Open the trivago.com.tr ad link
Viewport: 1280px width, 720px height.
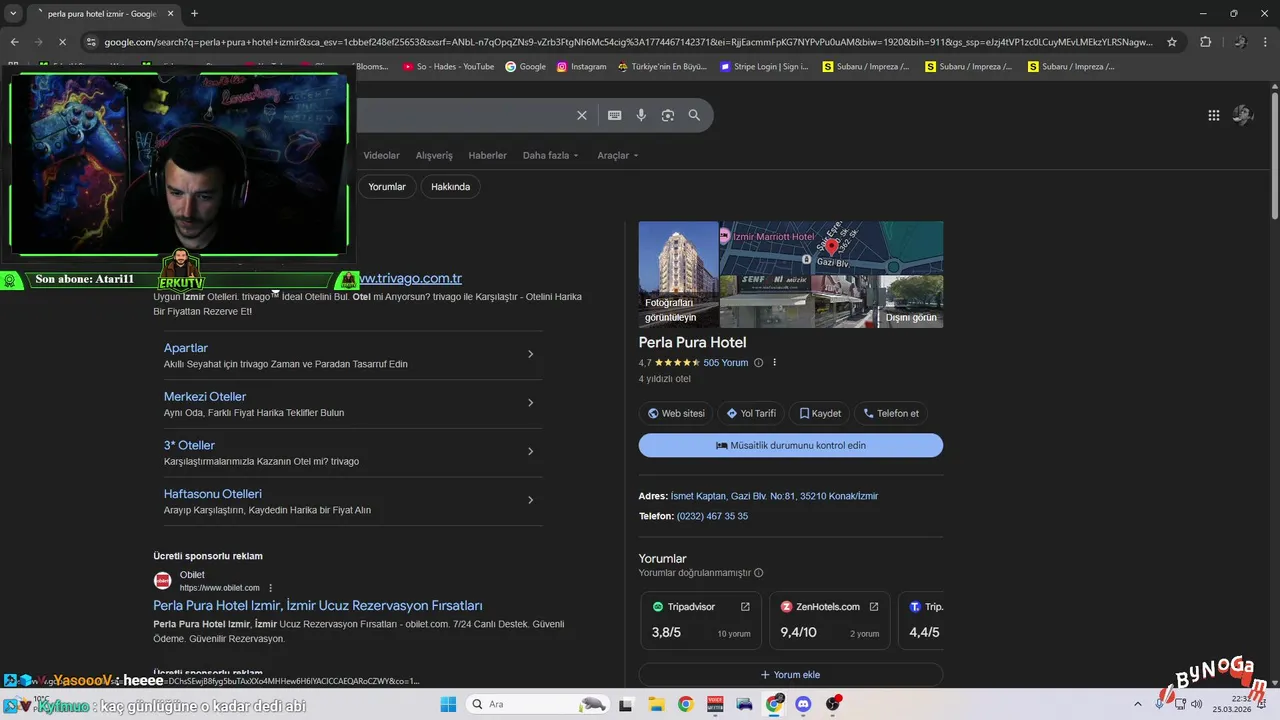411,279
